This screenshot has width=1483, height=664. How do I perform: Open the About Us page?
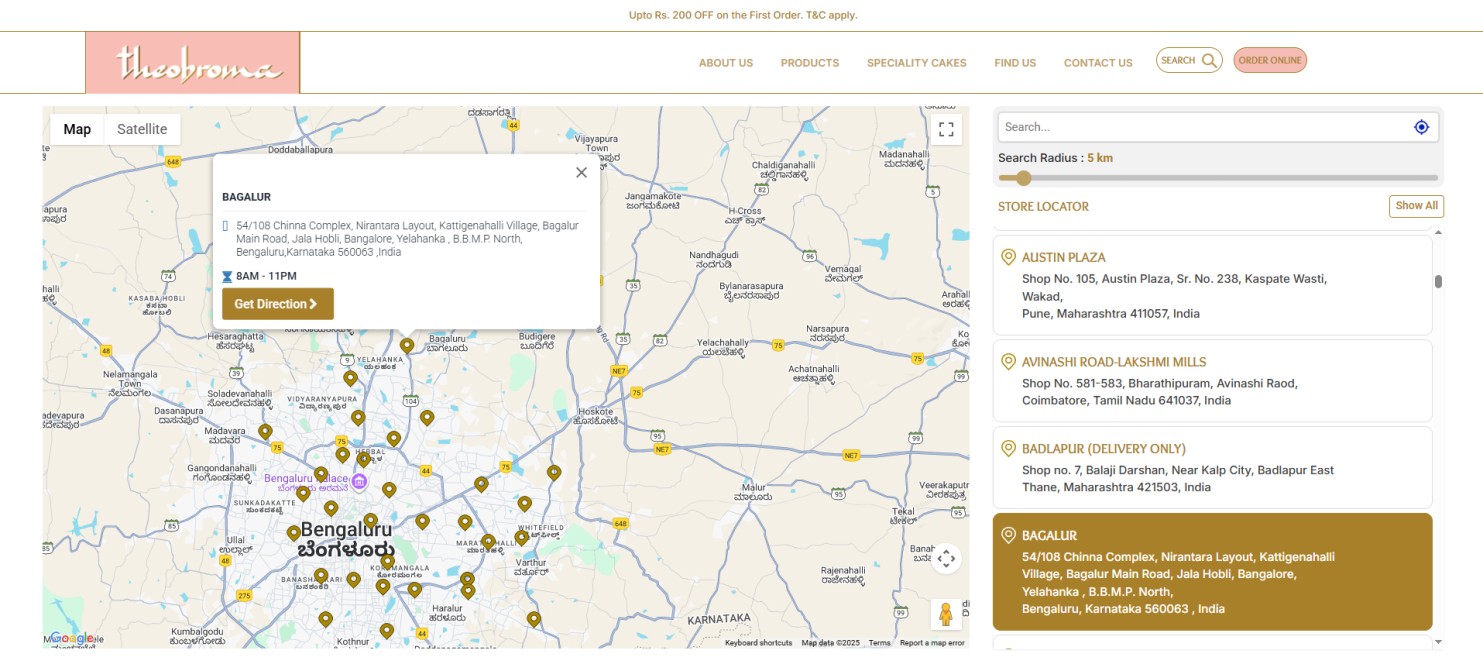[x=726, y=62]
